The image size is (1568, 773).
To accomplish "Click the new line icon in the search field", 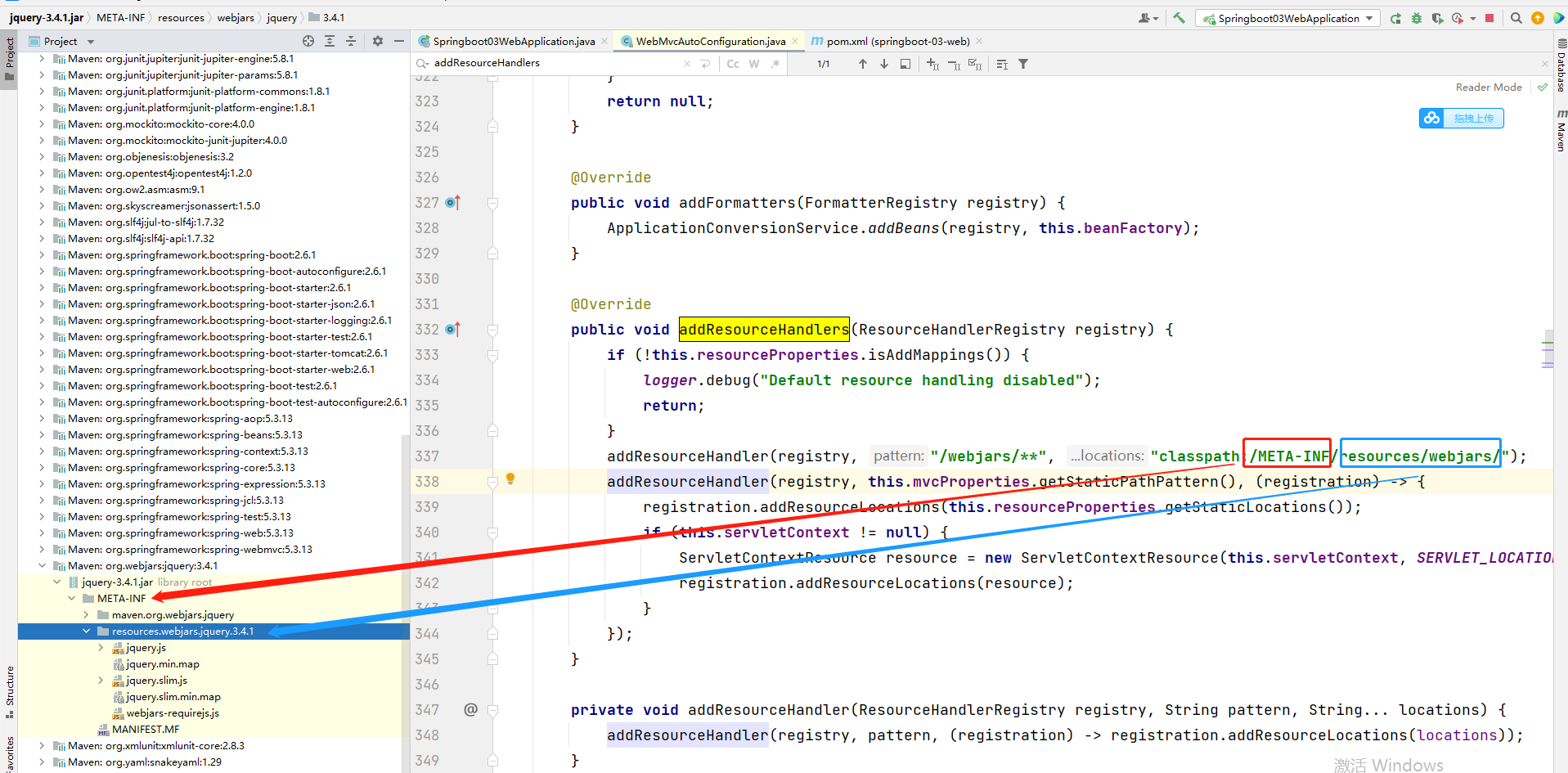I will [x=705, y=64].
